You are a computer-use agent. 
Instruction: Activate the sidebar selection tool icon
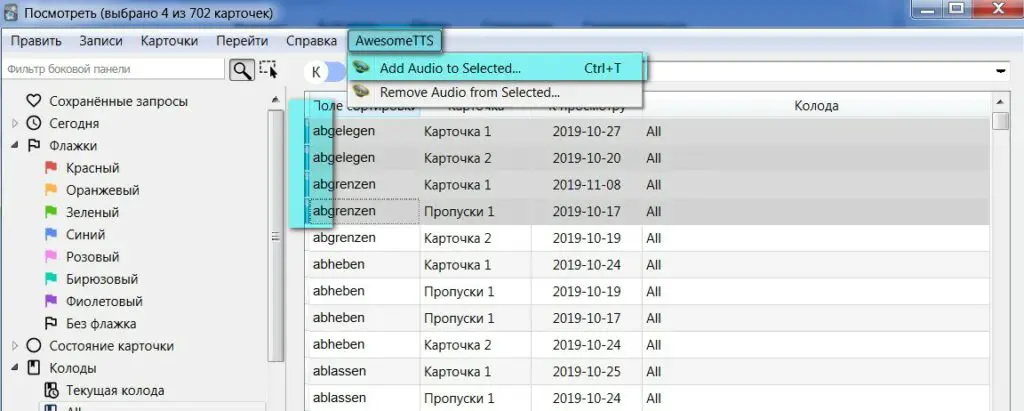coord(268,69)
